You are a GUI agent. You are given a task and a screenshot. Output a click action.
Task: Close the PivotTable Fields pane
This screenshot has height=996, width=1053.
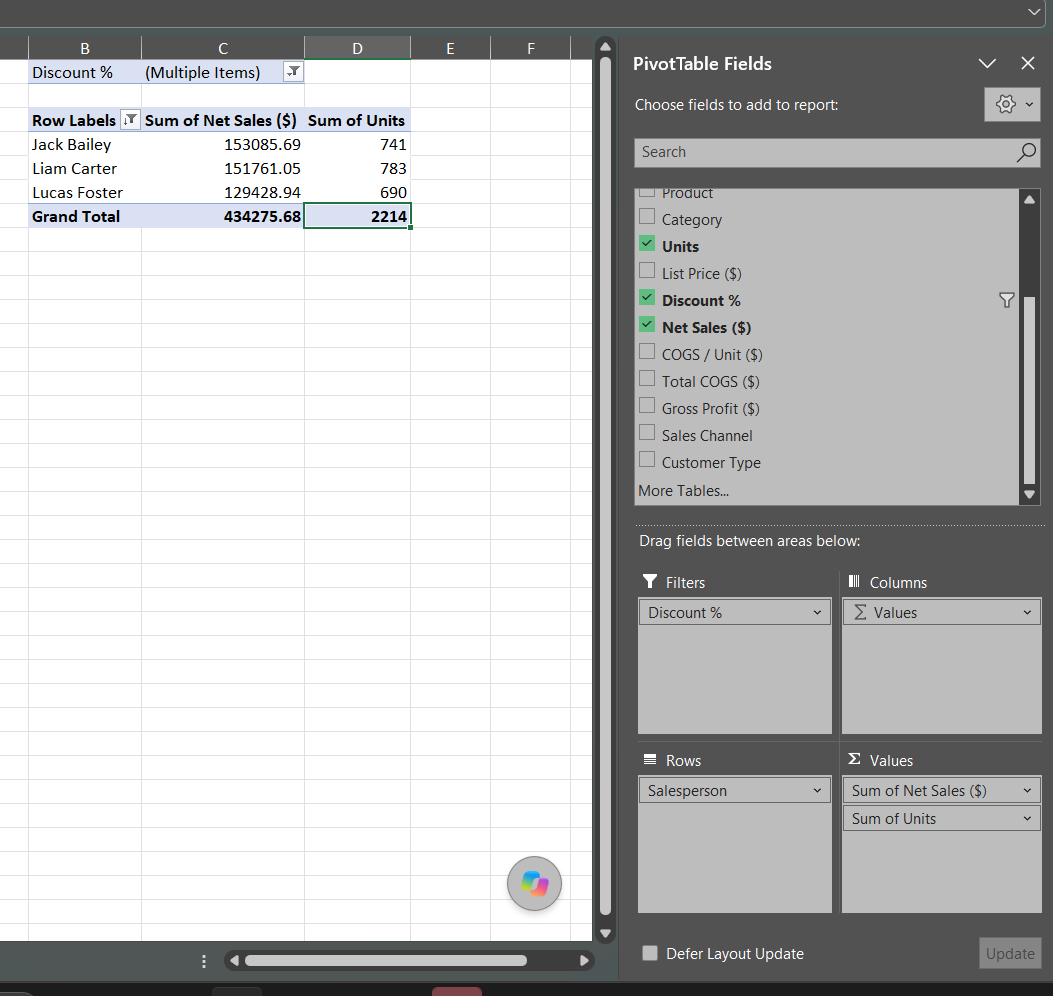tap(1027, 63)
